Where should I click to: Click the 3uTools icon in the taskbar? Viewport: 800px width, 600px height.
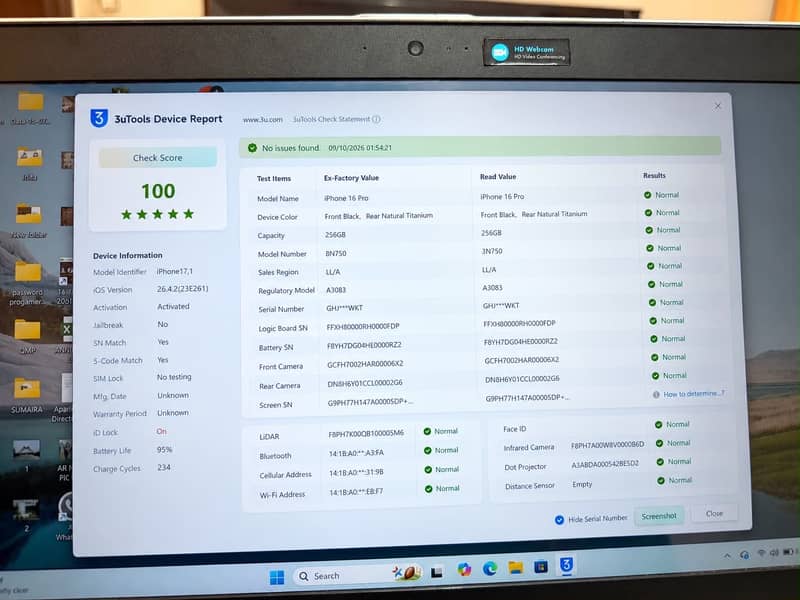(566, 565)
